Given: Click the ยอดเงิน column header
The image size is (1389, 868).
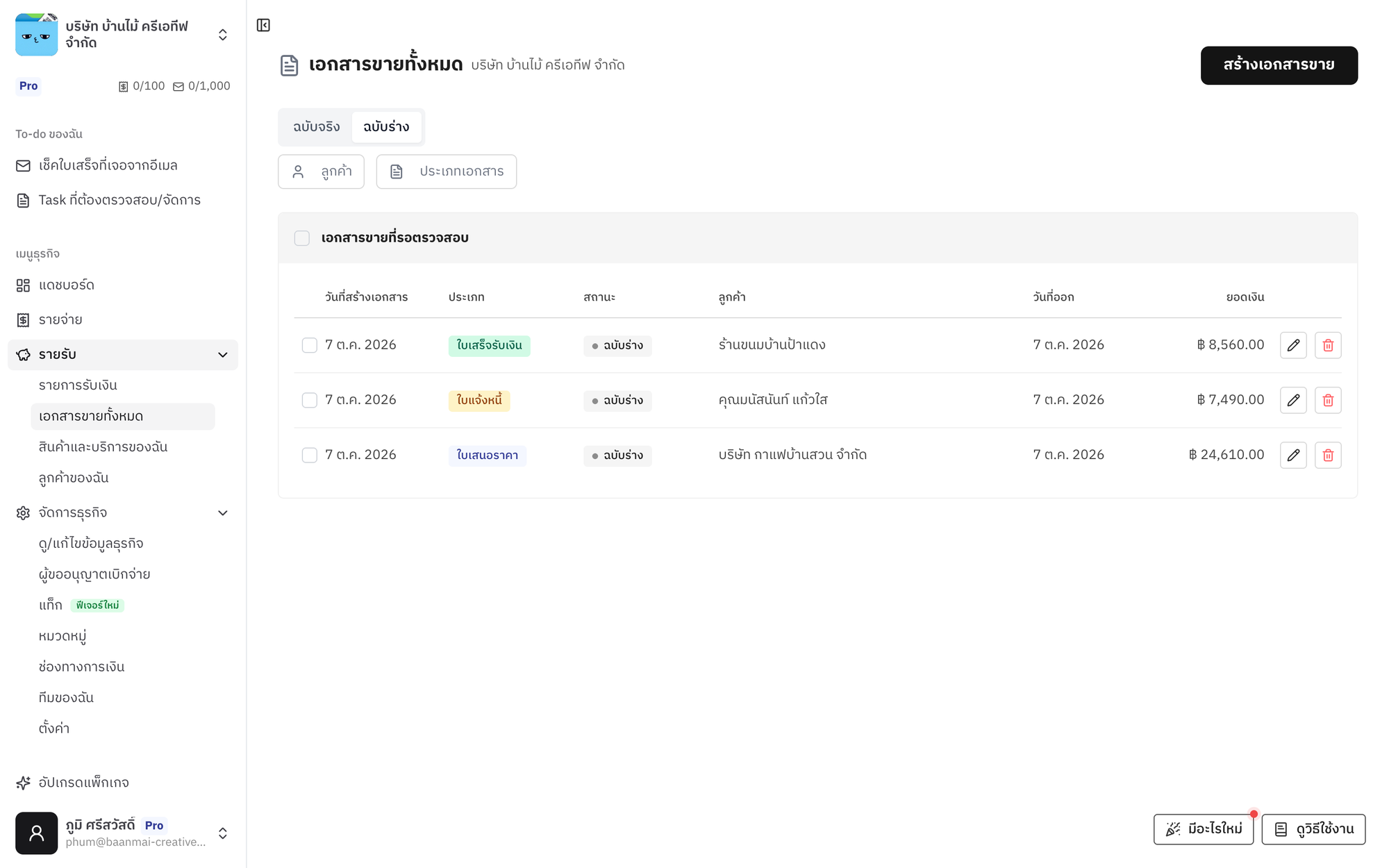Looking at the screenshot, I should click(x=1245, y=297).
